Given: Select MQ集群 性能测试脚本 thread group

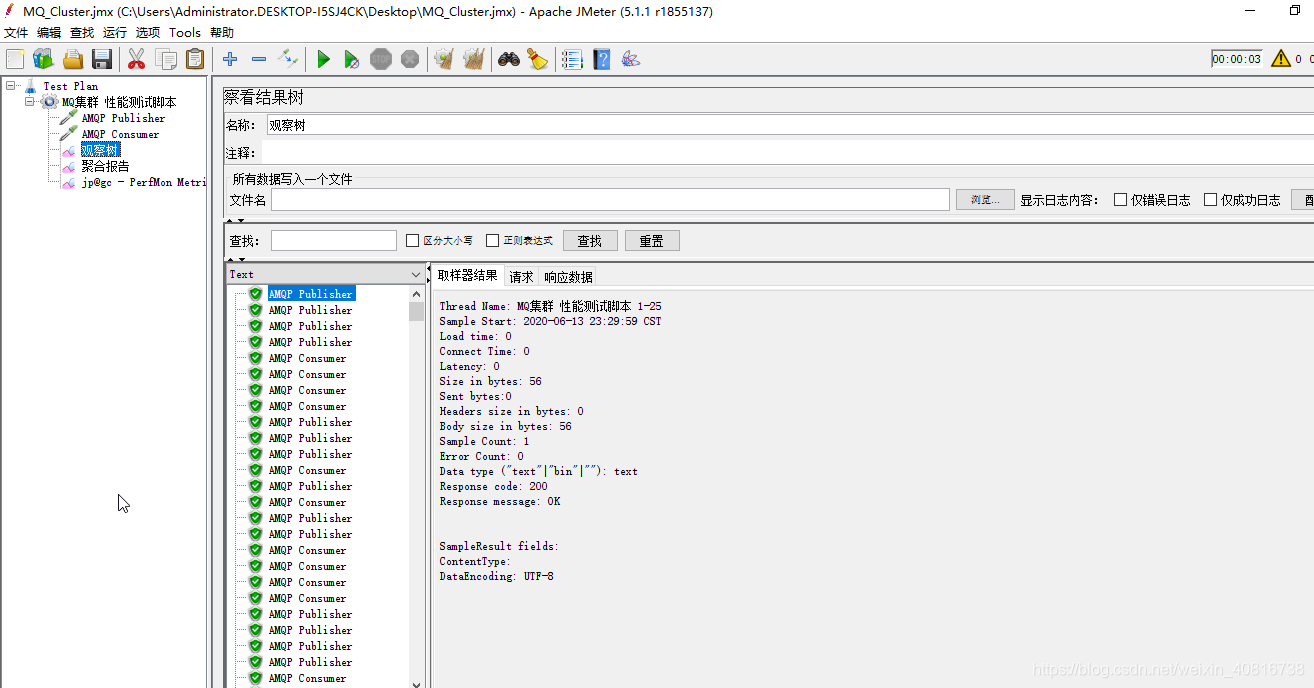Looking at the screenshot, I should coord(119,102).
